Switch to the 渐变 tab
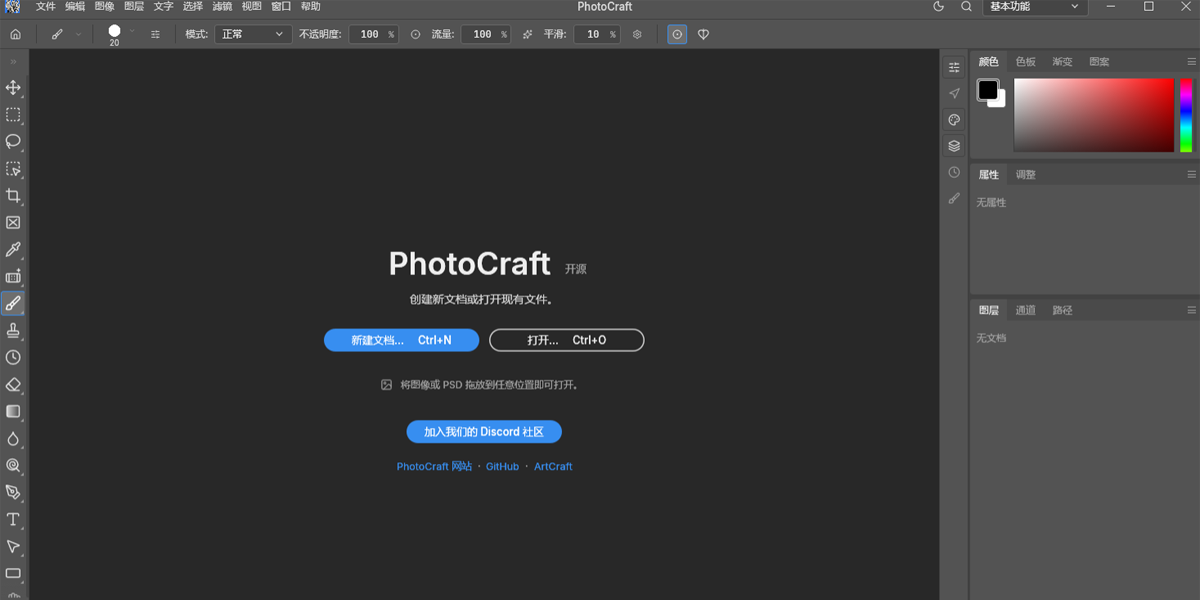The image size is (1200, 600). 1062,61
